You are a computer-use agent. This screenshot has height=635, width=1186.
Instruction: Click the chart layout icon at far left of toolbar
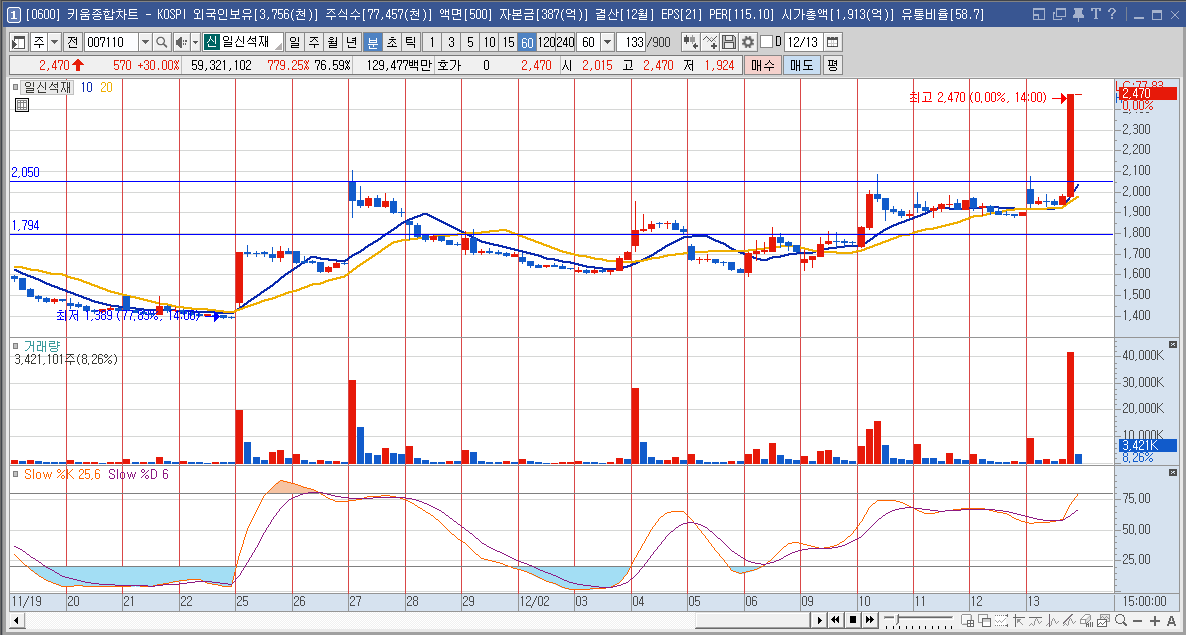(19, 42)
